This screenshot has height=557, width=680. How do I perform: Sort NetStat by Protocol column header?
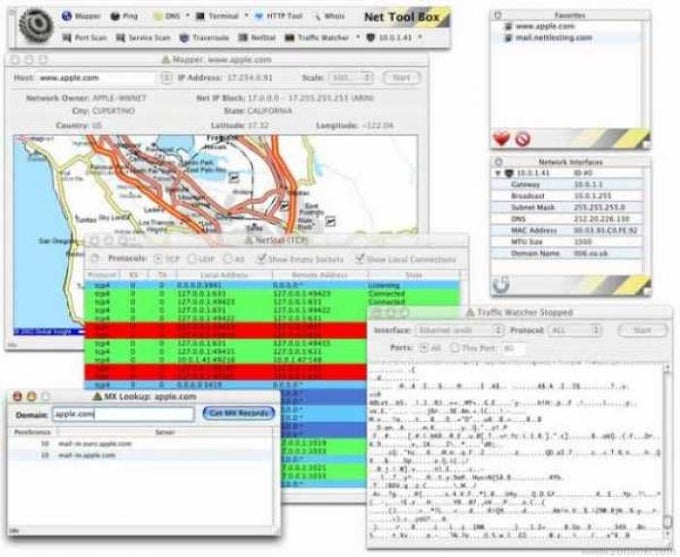(x=102, y=275)
